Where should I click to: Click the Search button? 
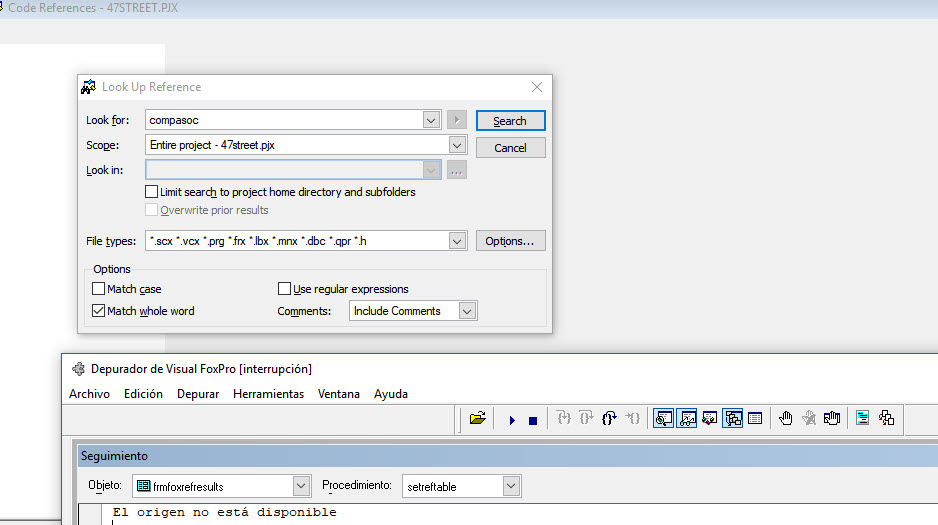[x=510, y=121]
